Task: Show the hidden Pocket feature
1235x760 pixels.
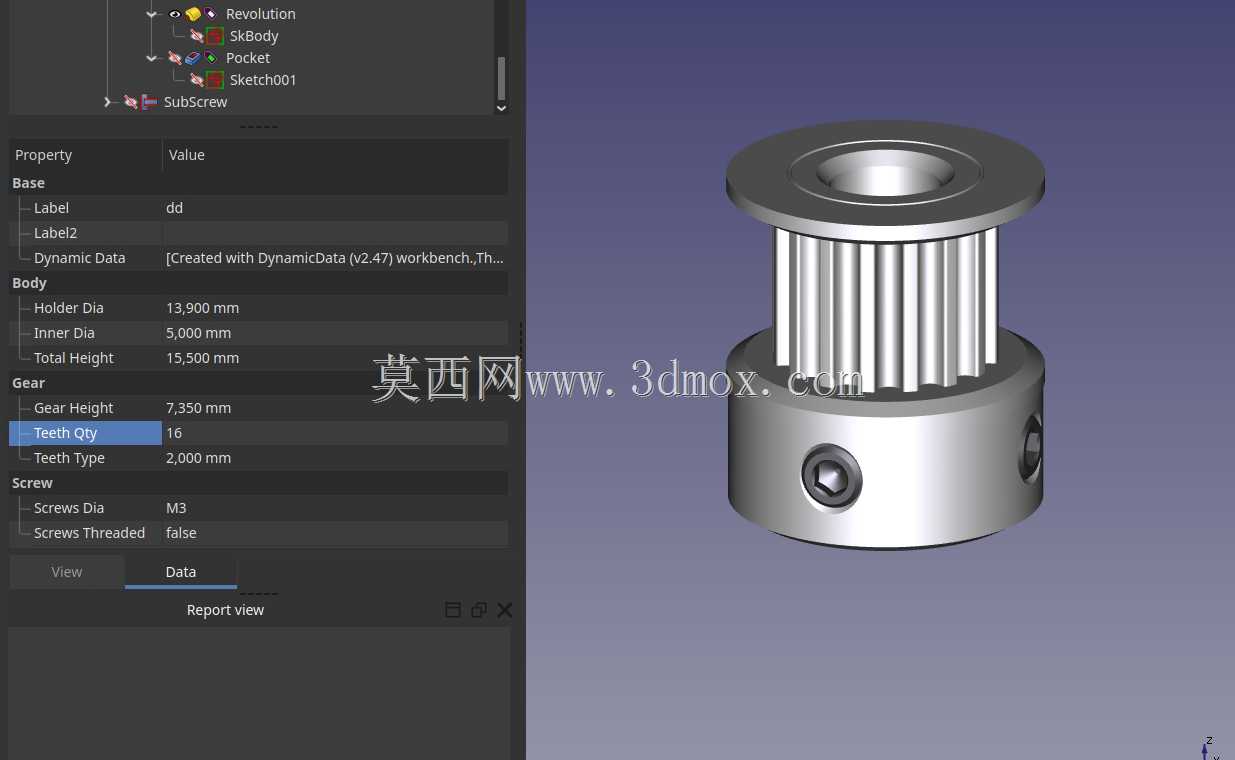Action: tap(175, 58)
